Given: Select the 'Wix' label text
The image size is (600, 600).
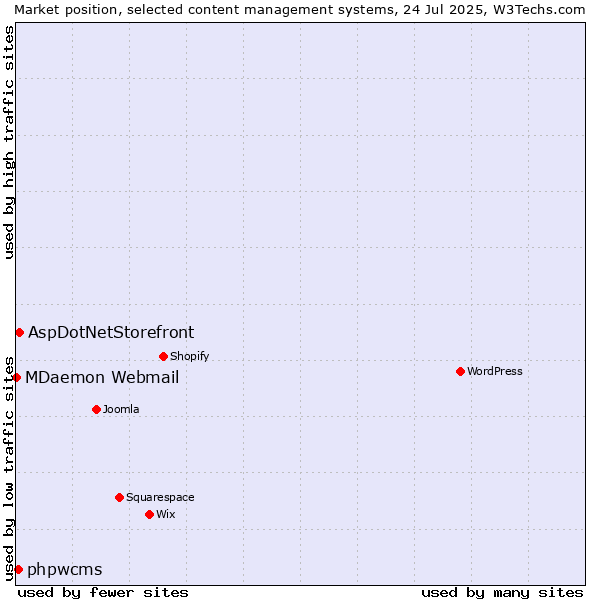Looking at the screenshot, I should [x=166, y=514].
